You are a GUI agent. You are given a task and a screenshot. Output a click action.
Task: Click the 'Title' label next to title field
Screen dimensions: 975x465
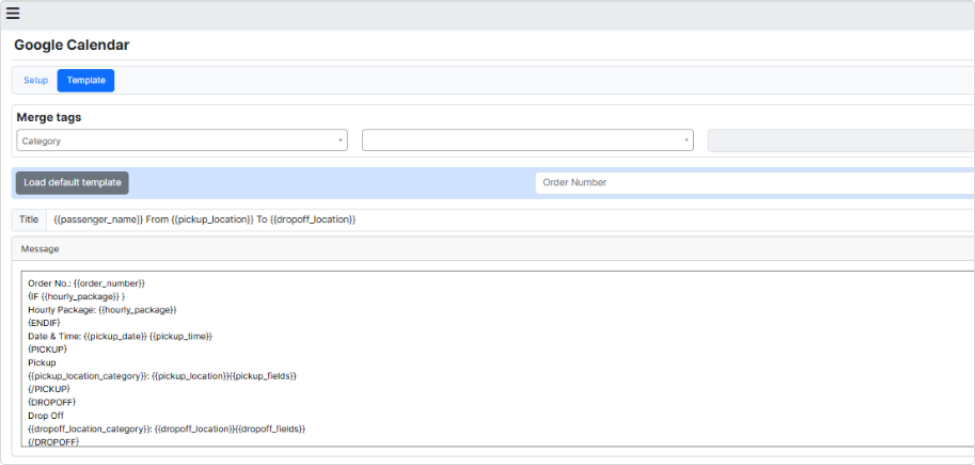29,219
